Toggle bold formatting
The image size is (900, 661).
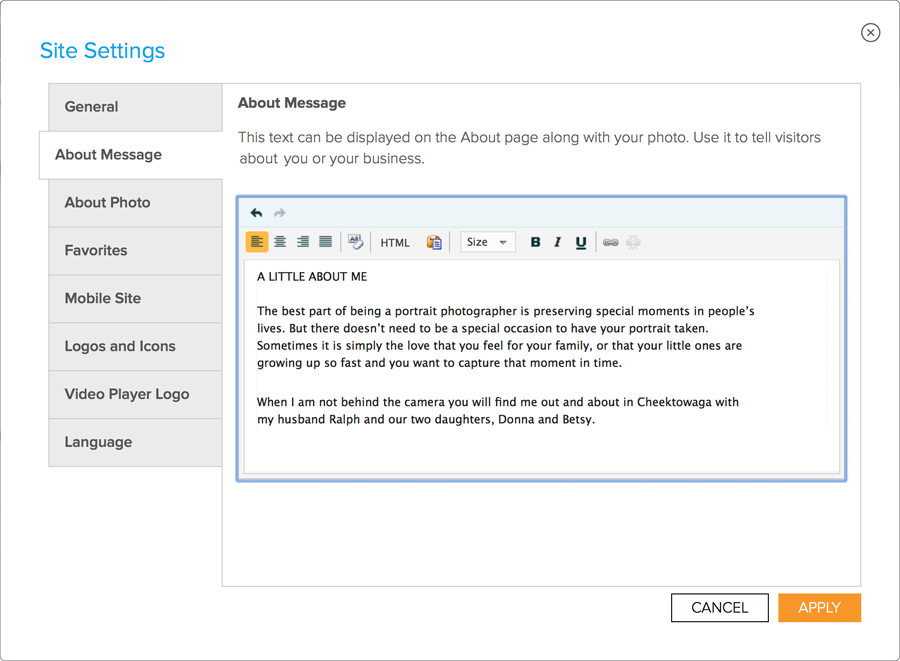535,242
